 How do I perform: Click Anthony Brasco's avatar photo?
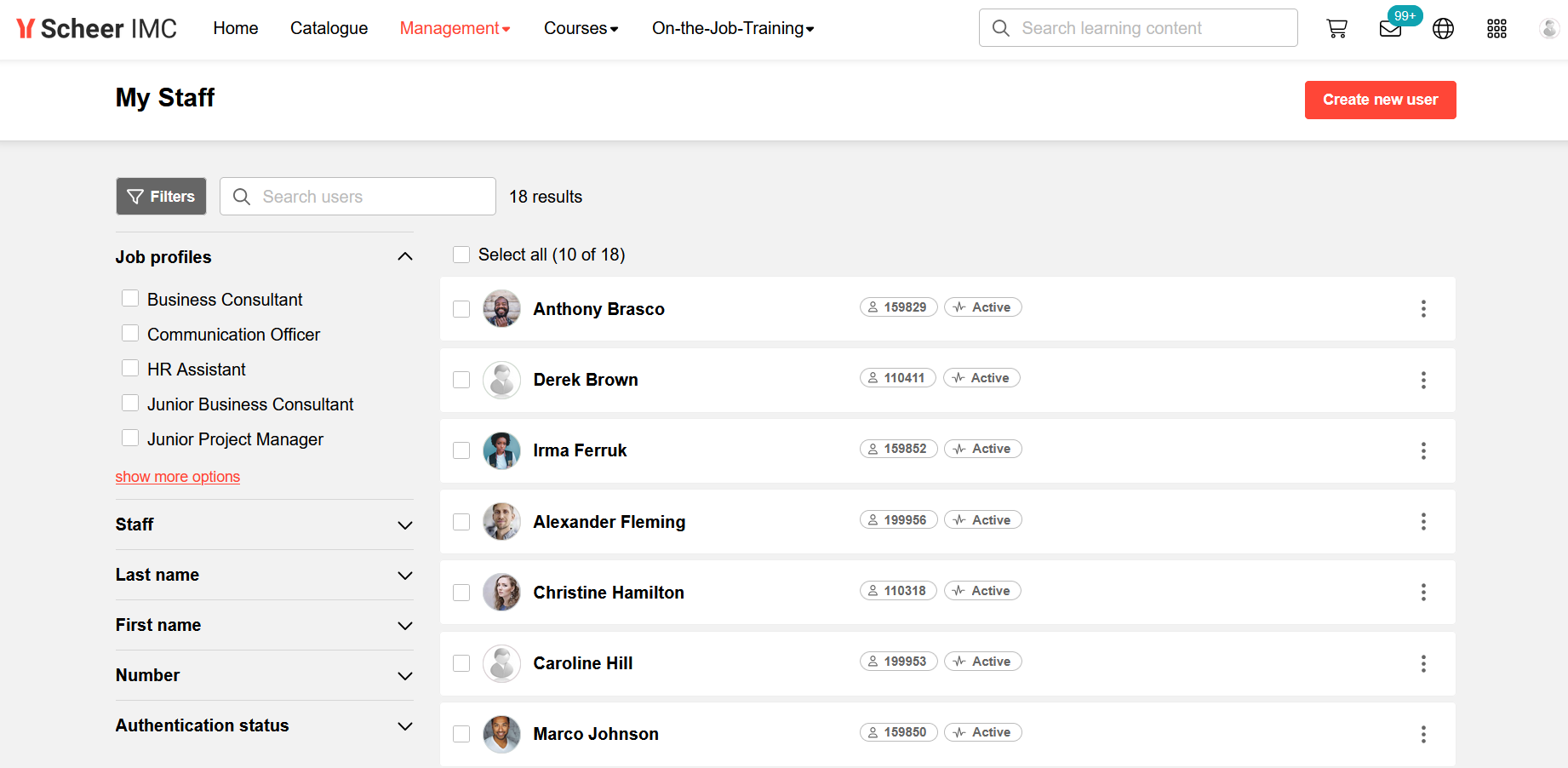(x=501, y=308)
